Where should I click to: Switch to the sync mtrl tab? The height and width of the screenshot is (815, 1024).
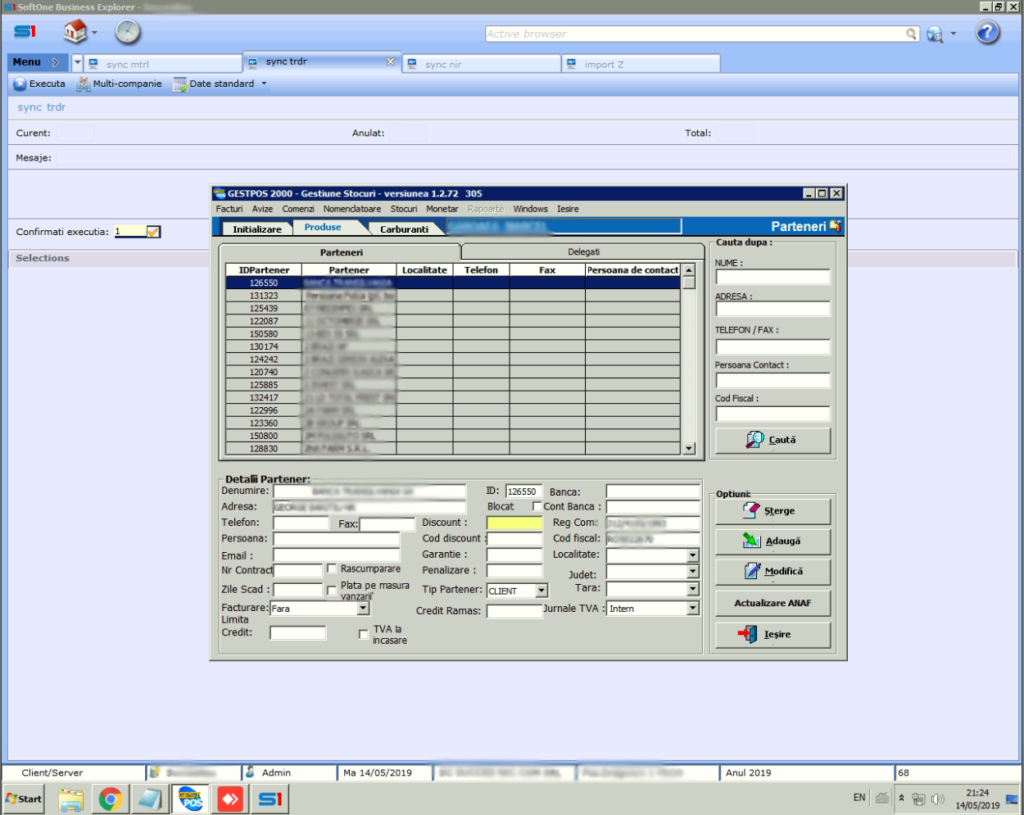pos(163,64)
